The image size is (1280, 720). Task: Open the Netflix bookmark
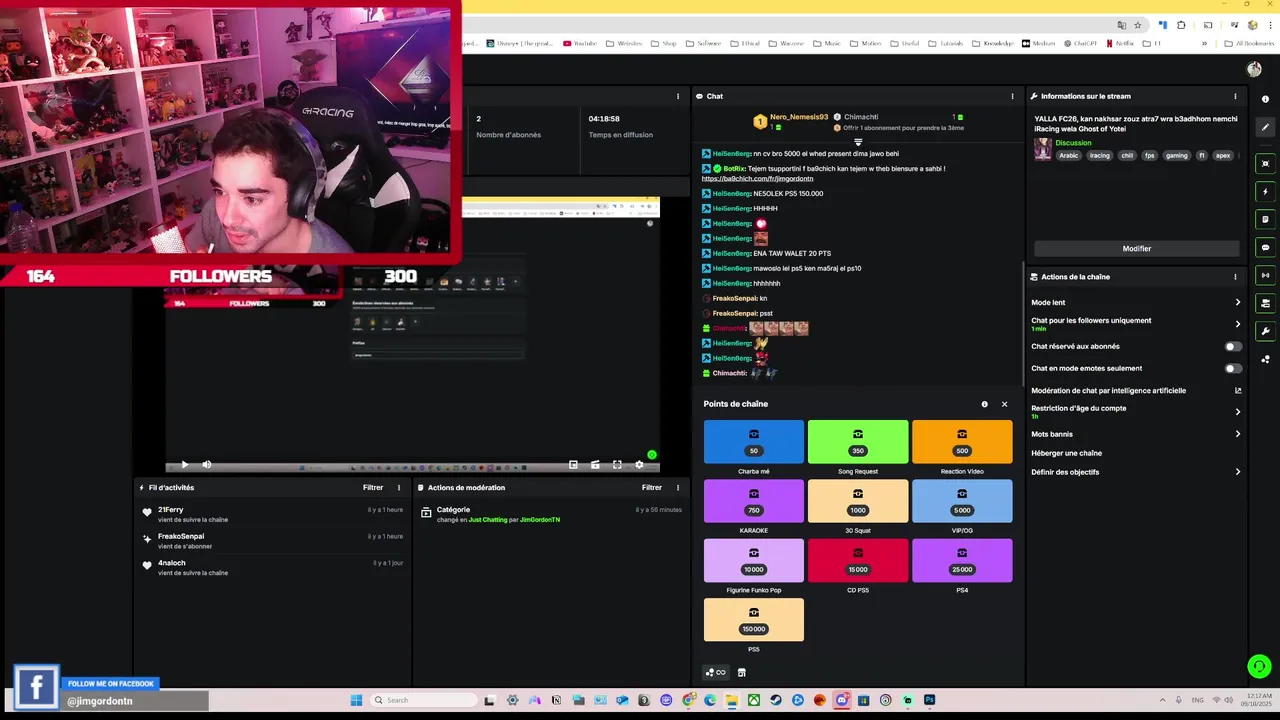click(x=1120, y=43)
